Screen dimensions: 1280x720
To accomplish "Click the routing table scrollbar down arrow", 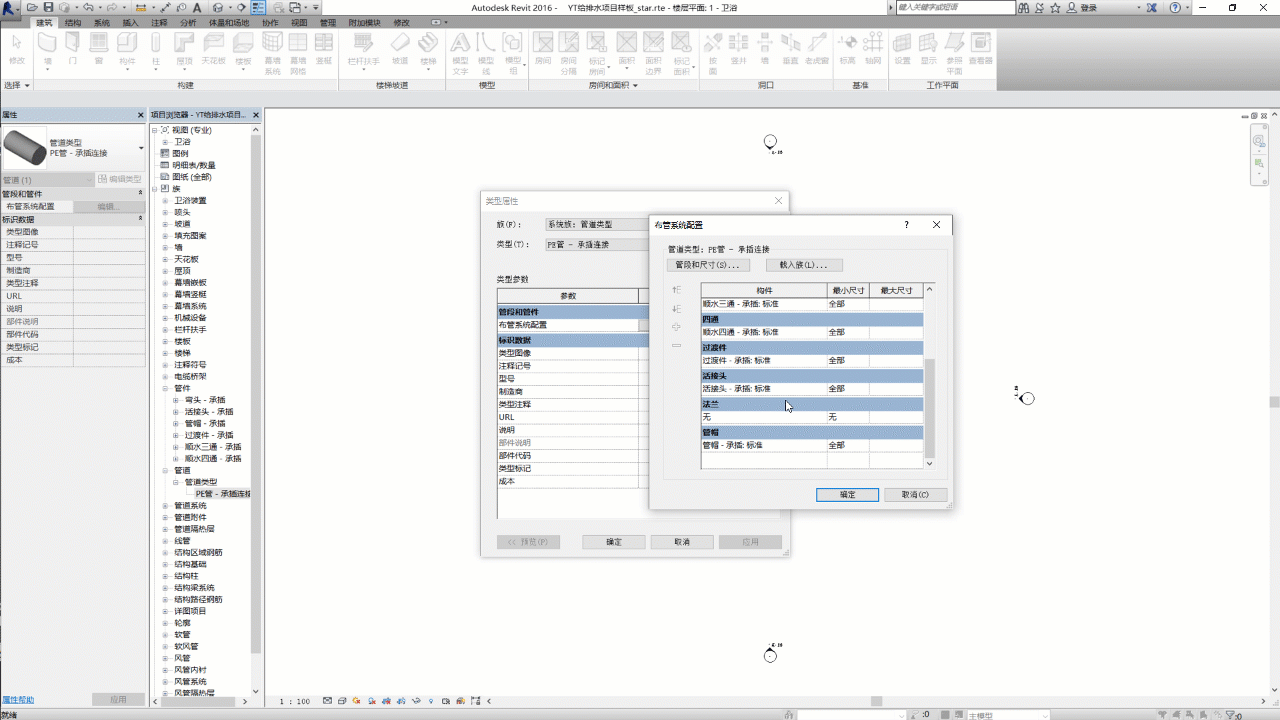I will click(929, 463).
